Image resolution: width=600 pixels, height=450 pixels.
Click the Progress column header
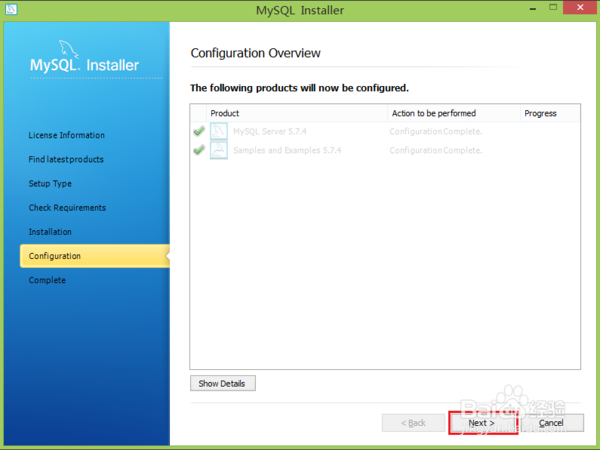550,113
